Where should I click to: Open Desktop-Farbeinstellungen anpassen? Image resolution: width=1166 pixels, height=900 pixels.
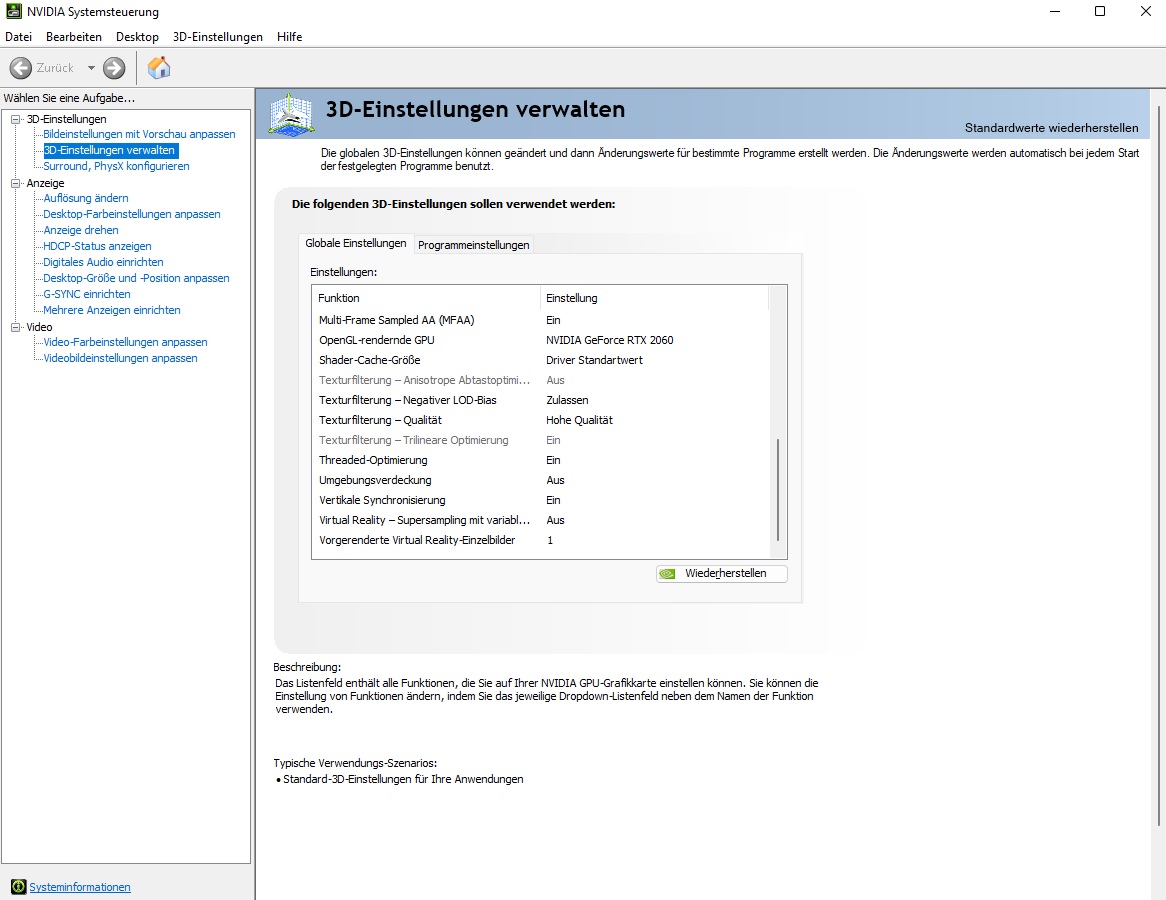(132, 214)
